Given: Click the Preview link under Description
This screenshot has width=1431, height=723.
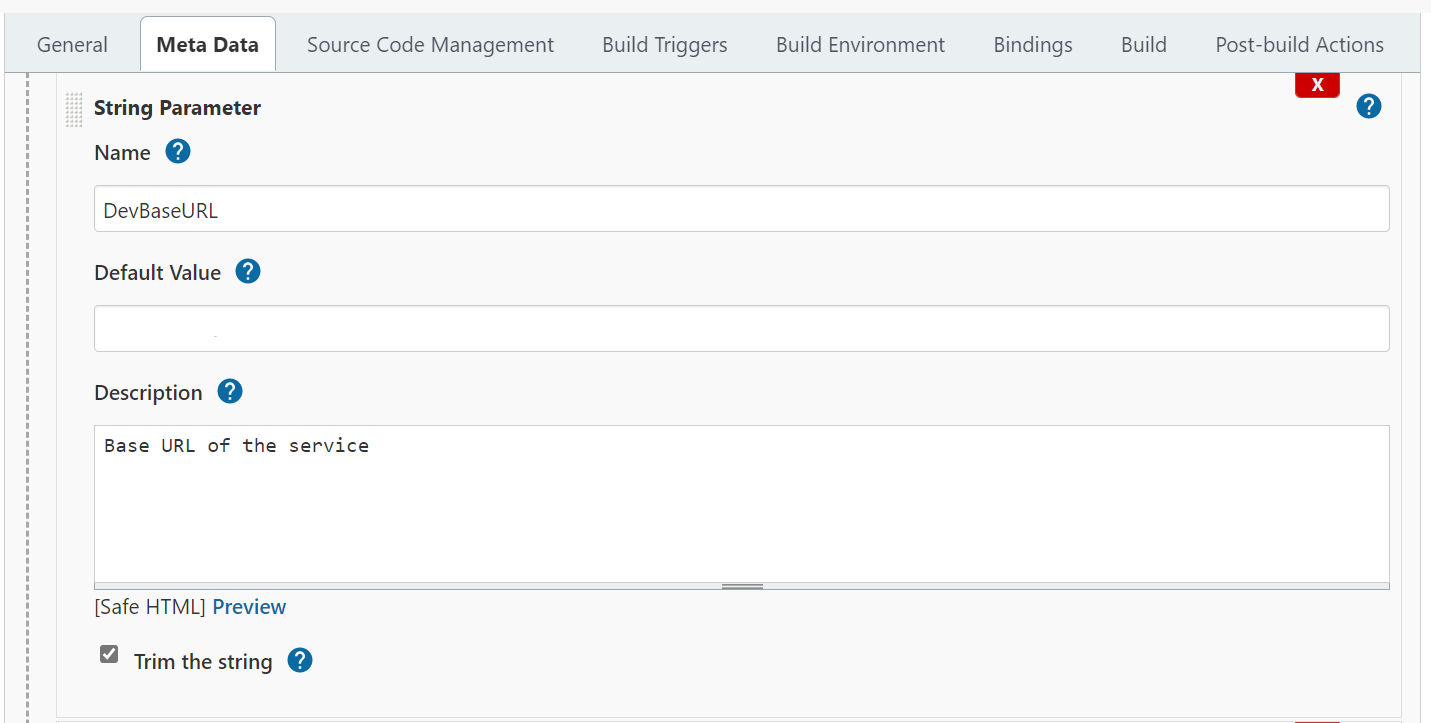Looking at the screenshot, I should (x=249, y=607).
